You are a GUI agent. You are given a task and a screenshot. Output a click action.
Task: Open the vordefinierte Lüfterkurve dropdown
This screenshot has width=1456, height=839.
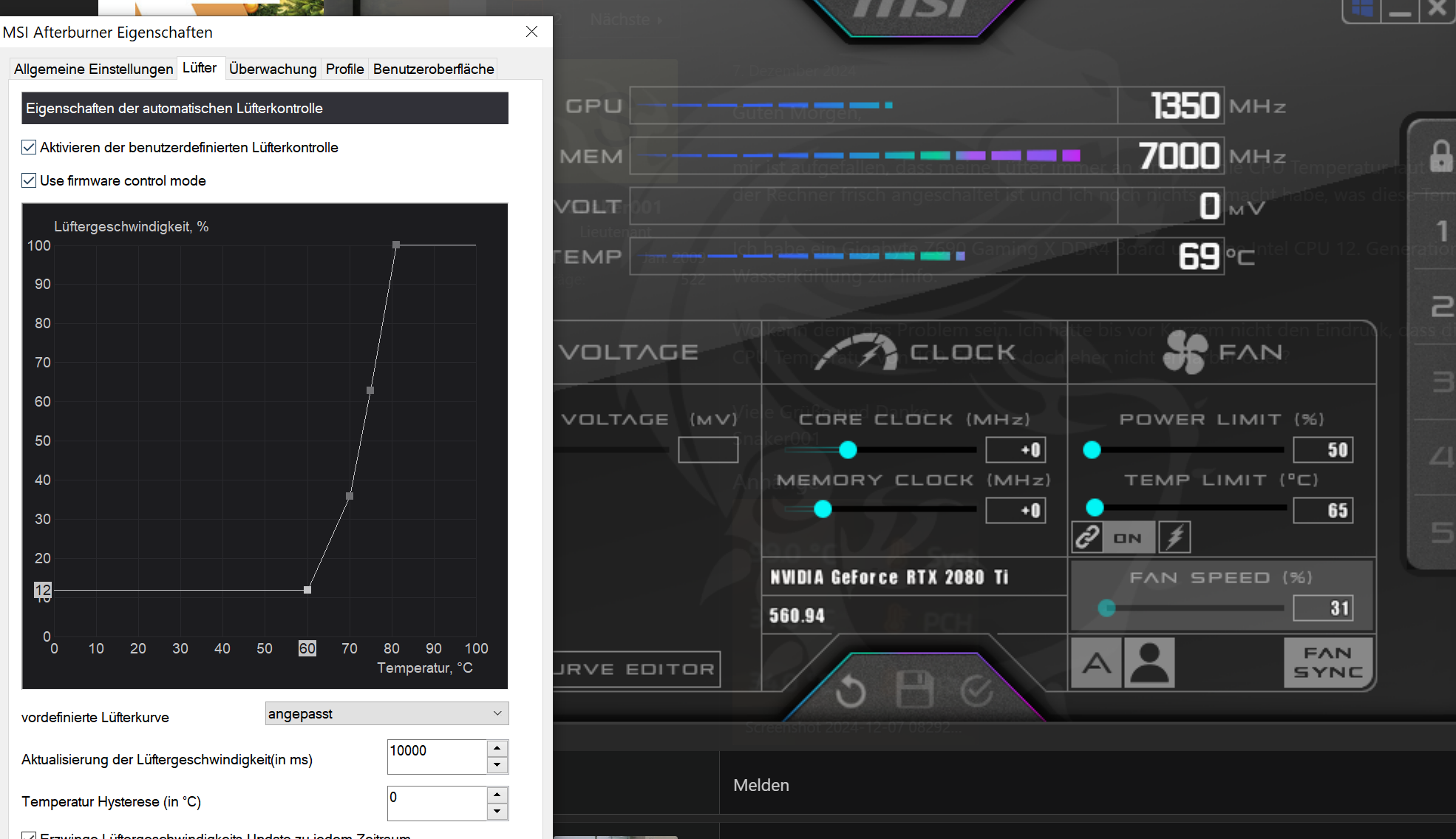coord(387,713)
